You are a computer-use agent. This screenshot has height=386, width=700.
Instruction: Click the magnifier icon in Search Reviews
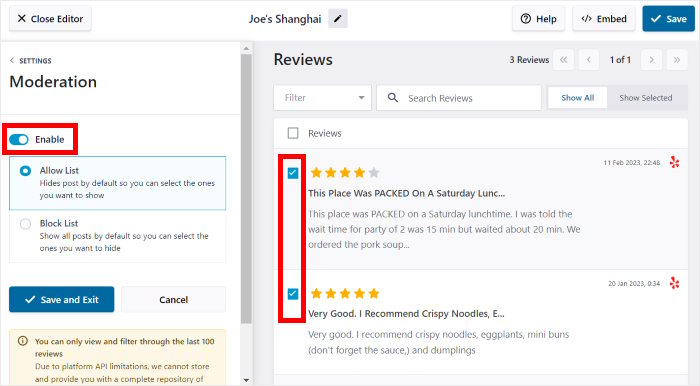pyautogui.click(x=392, y=98)
